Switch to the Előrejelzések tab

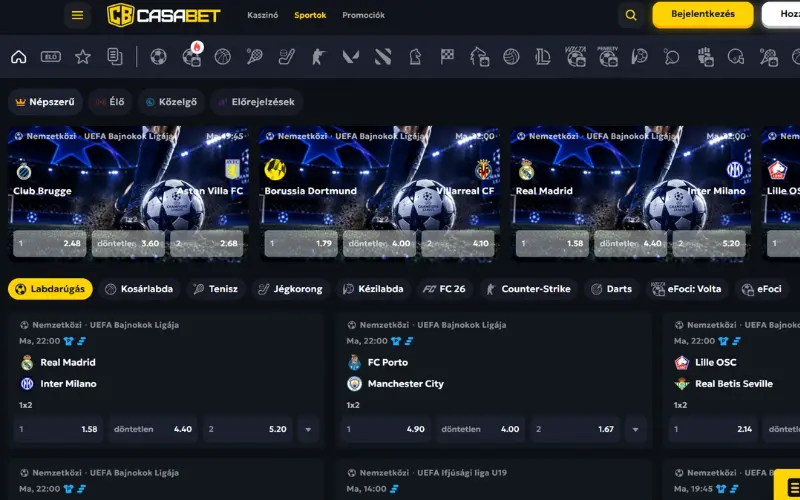[257, 102]
